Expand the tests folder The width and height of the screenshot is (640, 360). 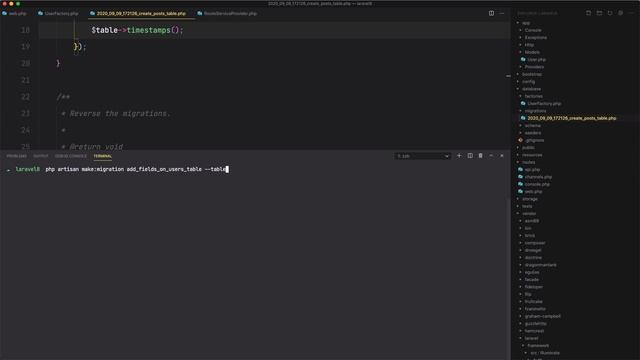(x=527, y=207)
